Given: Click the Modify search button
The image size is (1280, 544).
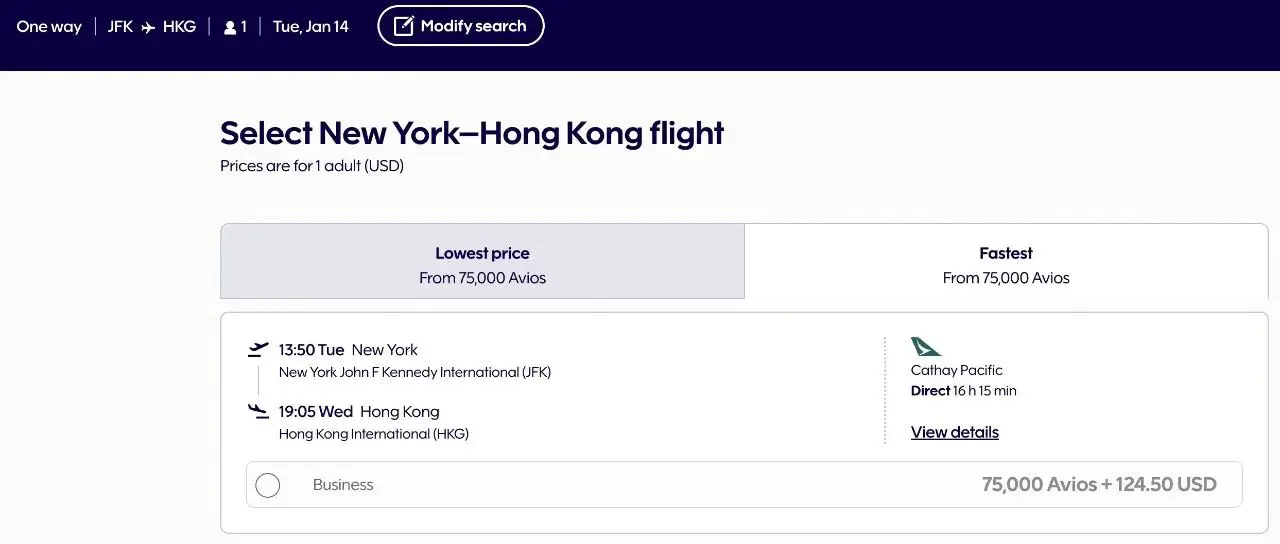Looking at the screenshot, I should point(461,26).
